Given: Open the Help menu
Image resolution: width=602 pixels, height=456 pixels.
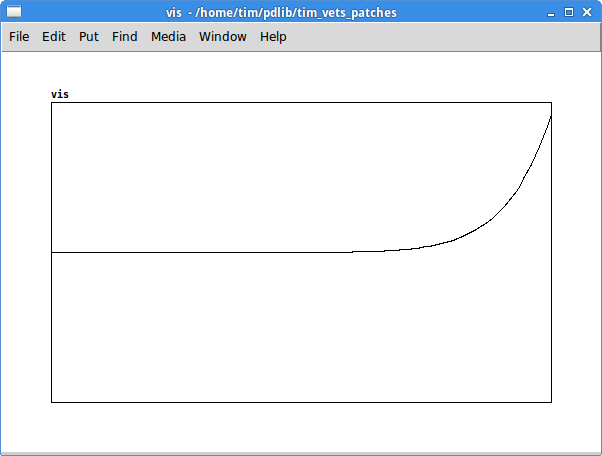Looking at the screenshot, I should pos(273,37).
